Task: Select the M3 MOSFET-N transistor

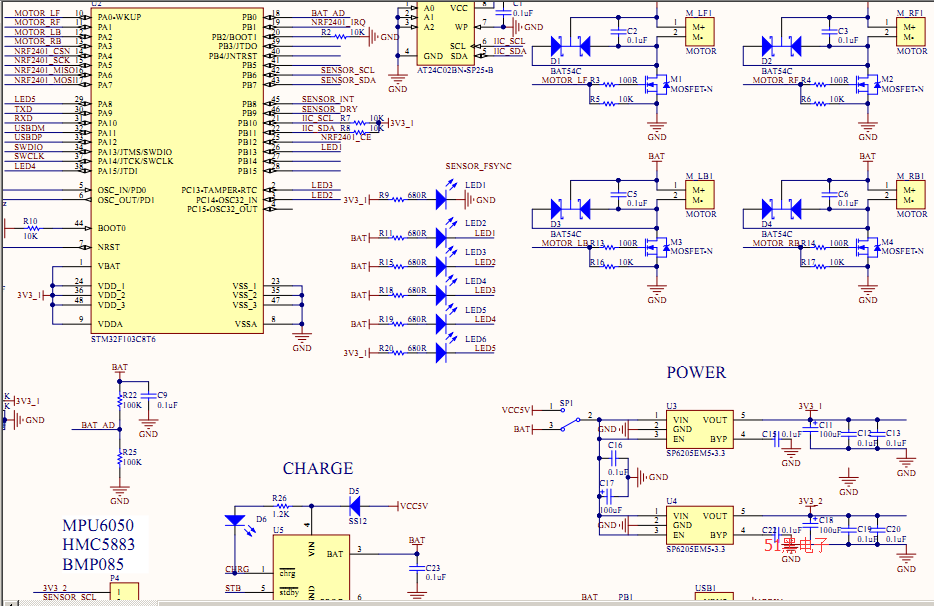Action: pos(659,247)
